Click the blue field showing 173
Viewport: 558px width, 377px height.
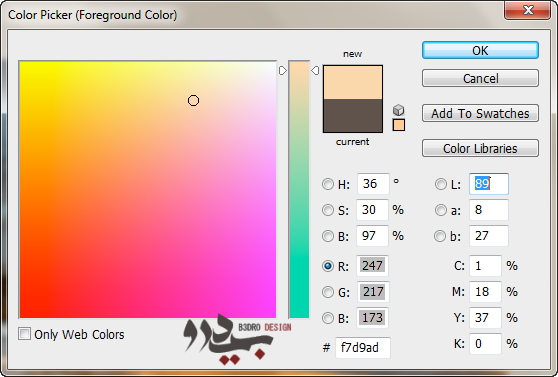372,318
